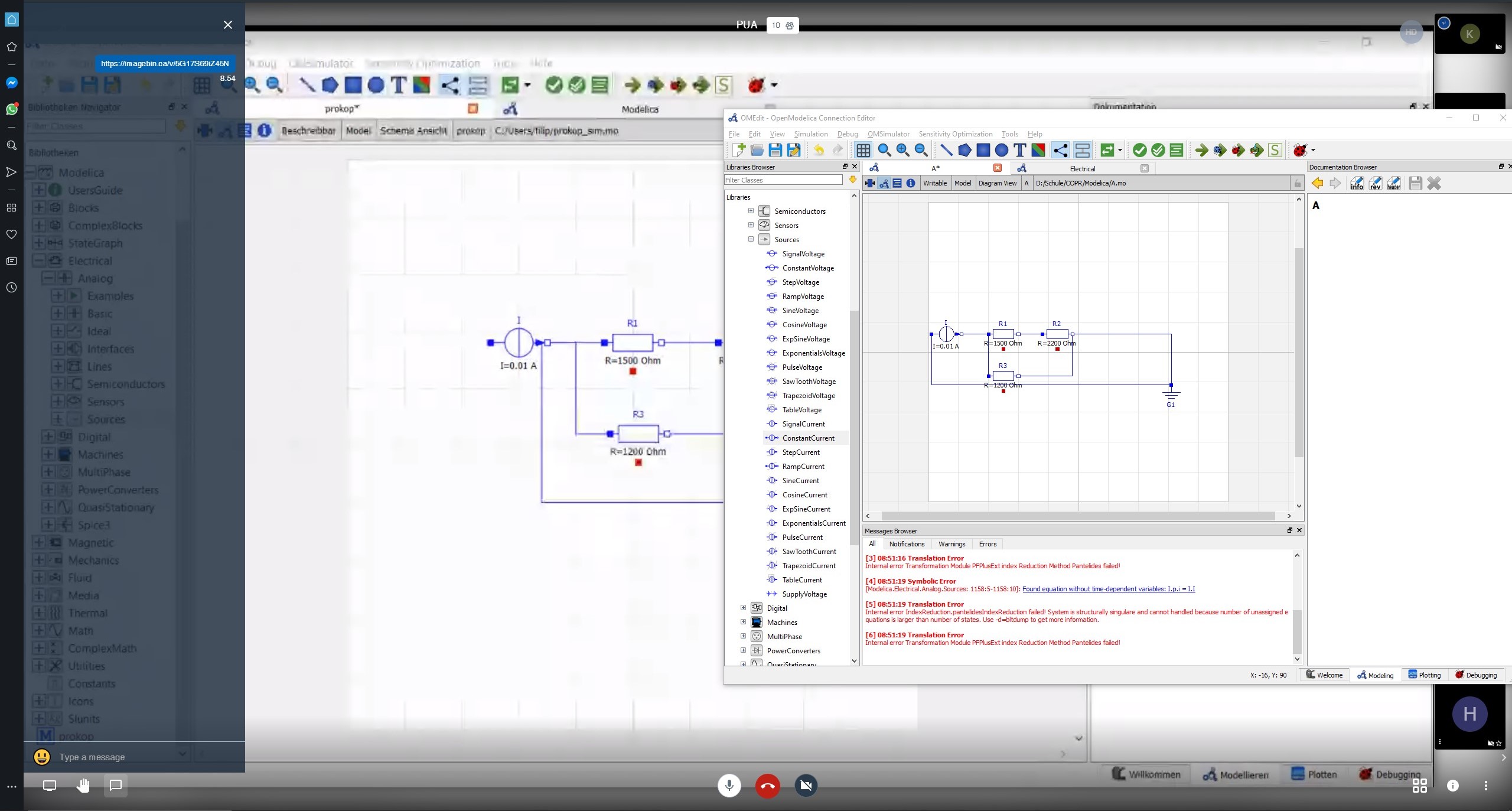Toggle grid lines in OMEdit toolbar
The height and width of the screenshot is (811, 1512).
point(863,150)
